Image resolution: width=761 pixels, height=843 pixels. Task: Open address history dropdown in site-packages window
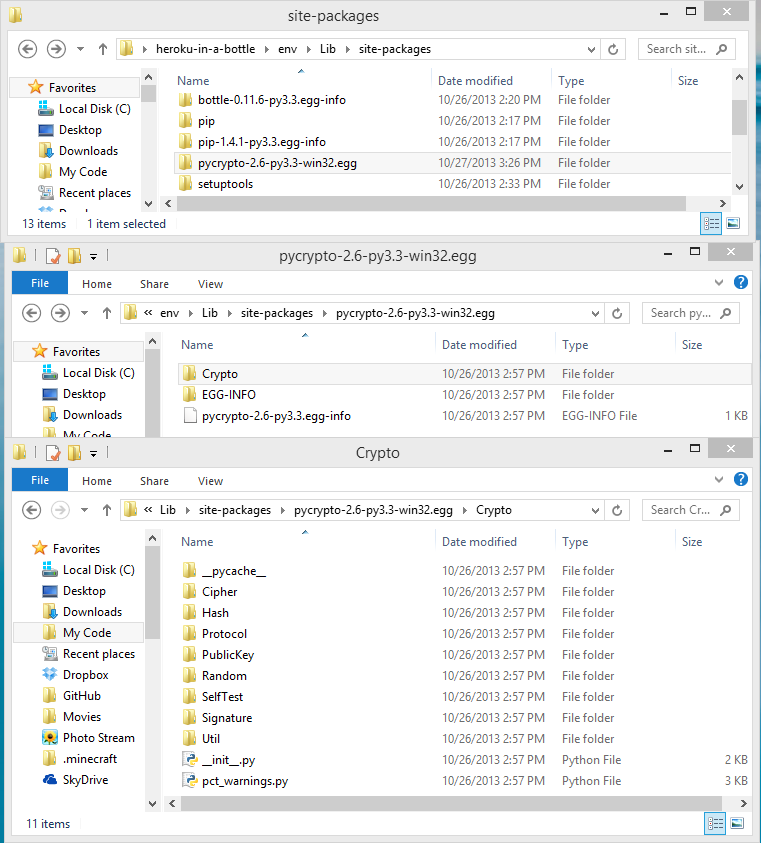[x=591, y=49]
